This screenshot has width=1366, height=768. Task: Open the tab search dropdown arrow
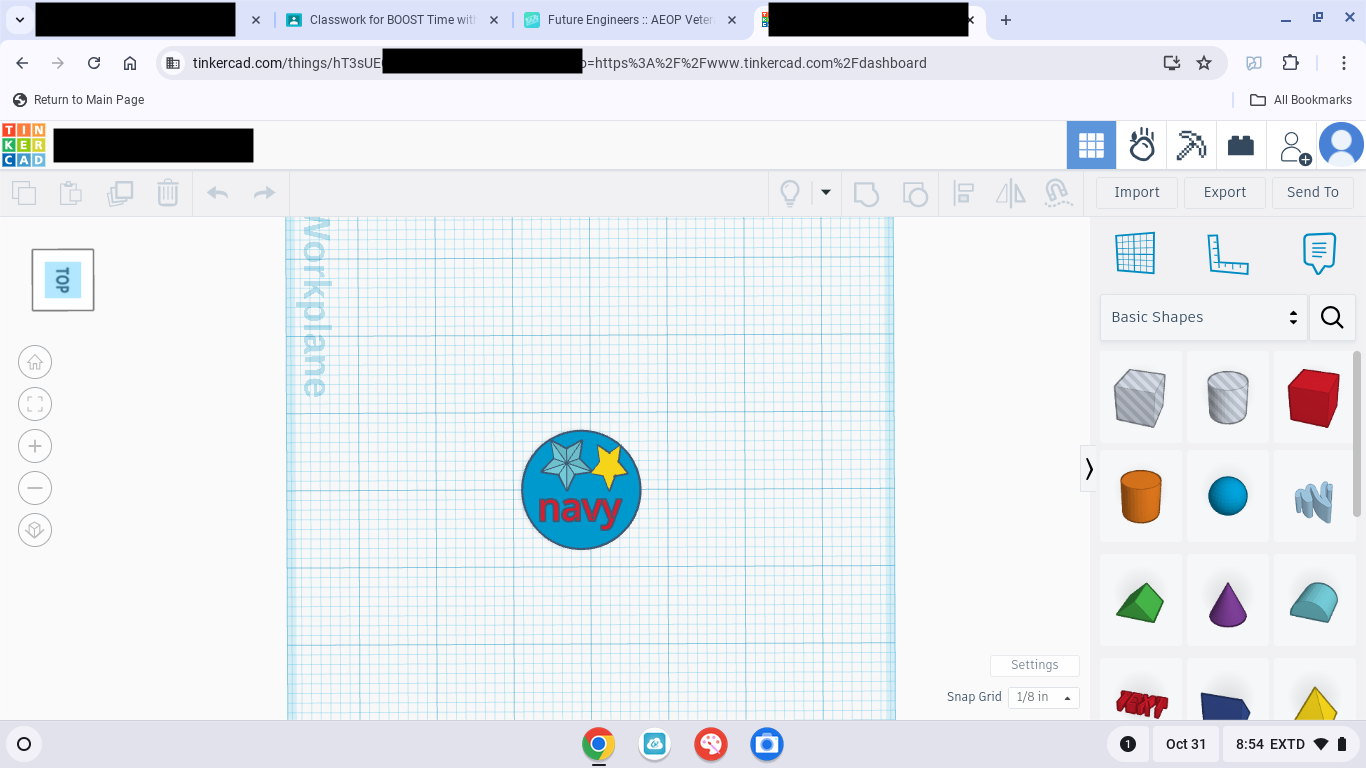19,20
